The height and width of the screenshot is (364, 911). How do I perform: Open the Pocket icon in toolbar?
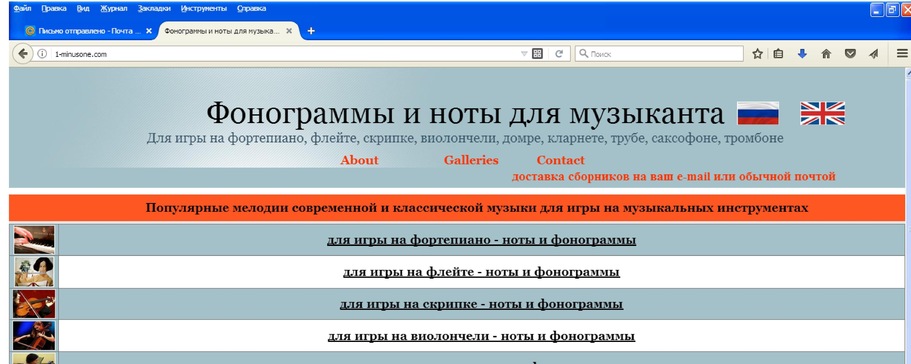pos(850,54)
